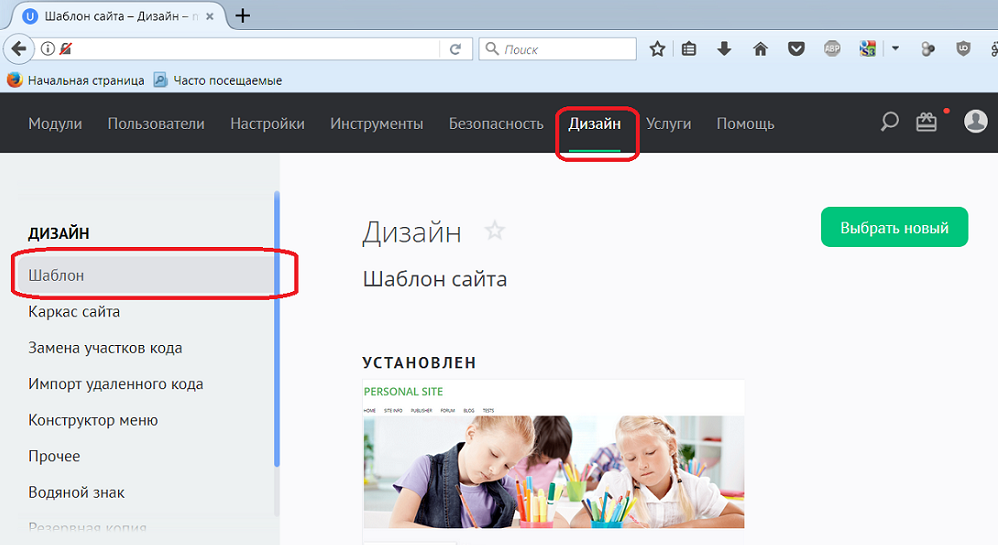Image resolution: width=998 pixels, height=545 pixels.
Task: Click the sidebar blue scrollbar
Action: pos(277,329)
